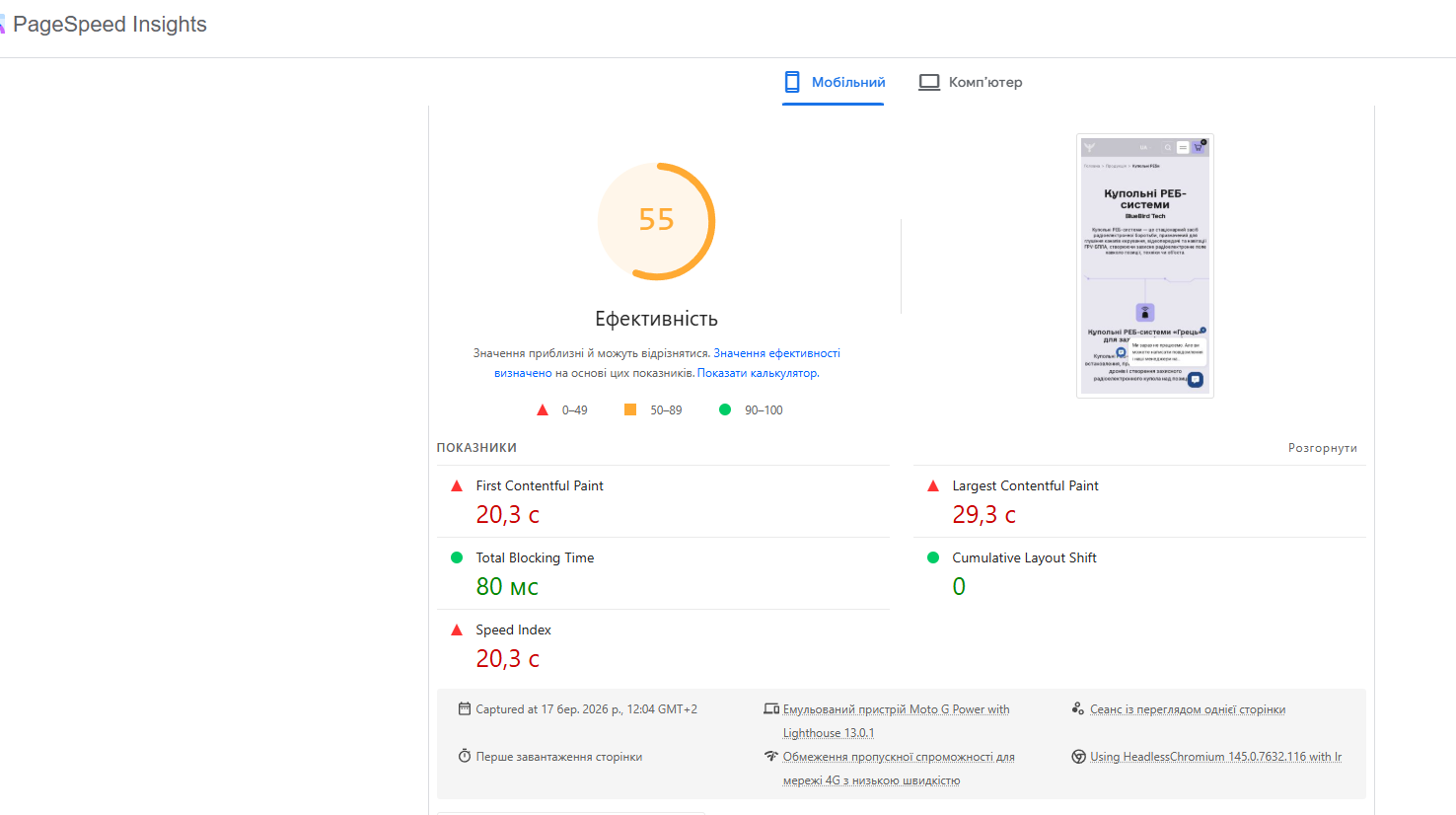This screenshot has width=1456, height=815.
Task: Click the Speed Index label
Action: (x=513, y=630)
